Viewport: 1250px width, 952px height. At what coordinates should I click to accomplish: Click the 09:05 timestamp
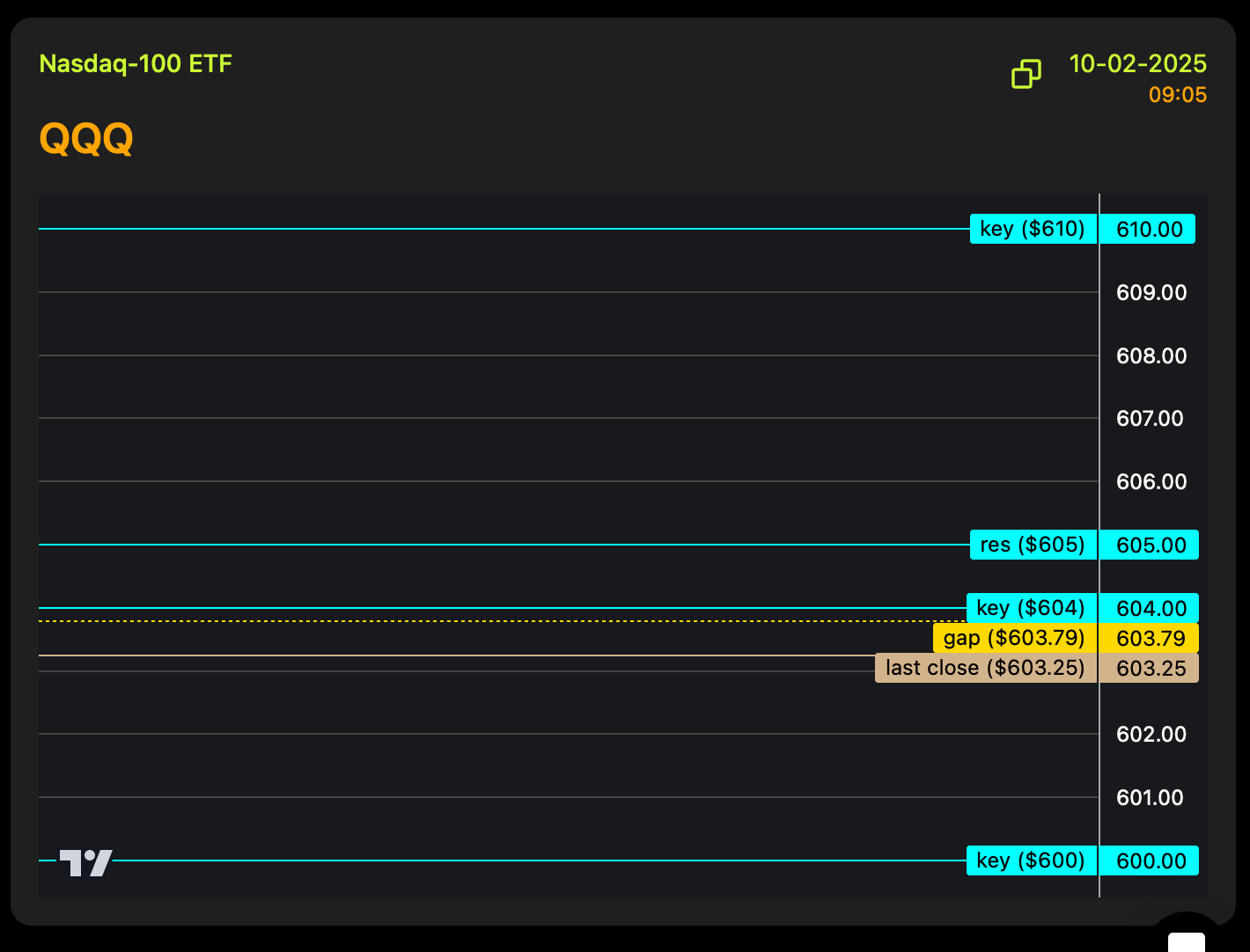pos(1177,95)
